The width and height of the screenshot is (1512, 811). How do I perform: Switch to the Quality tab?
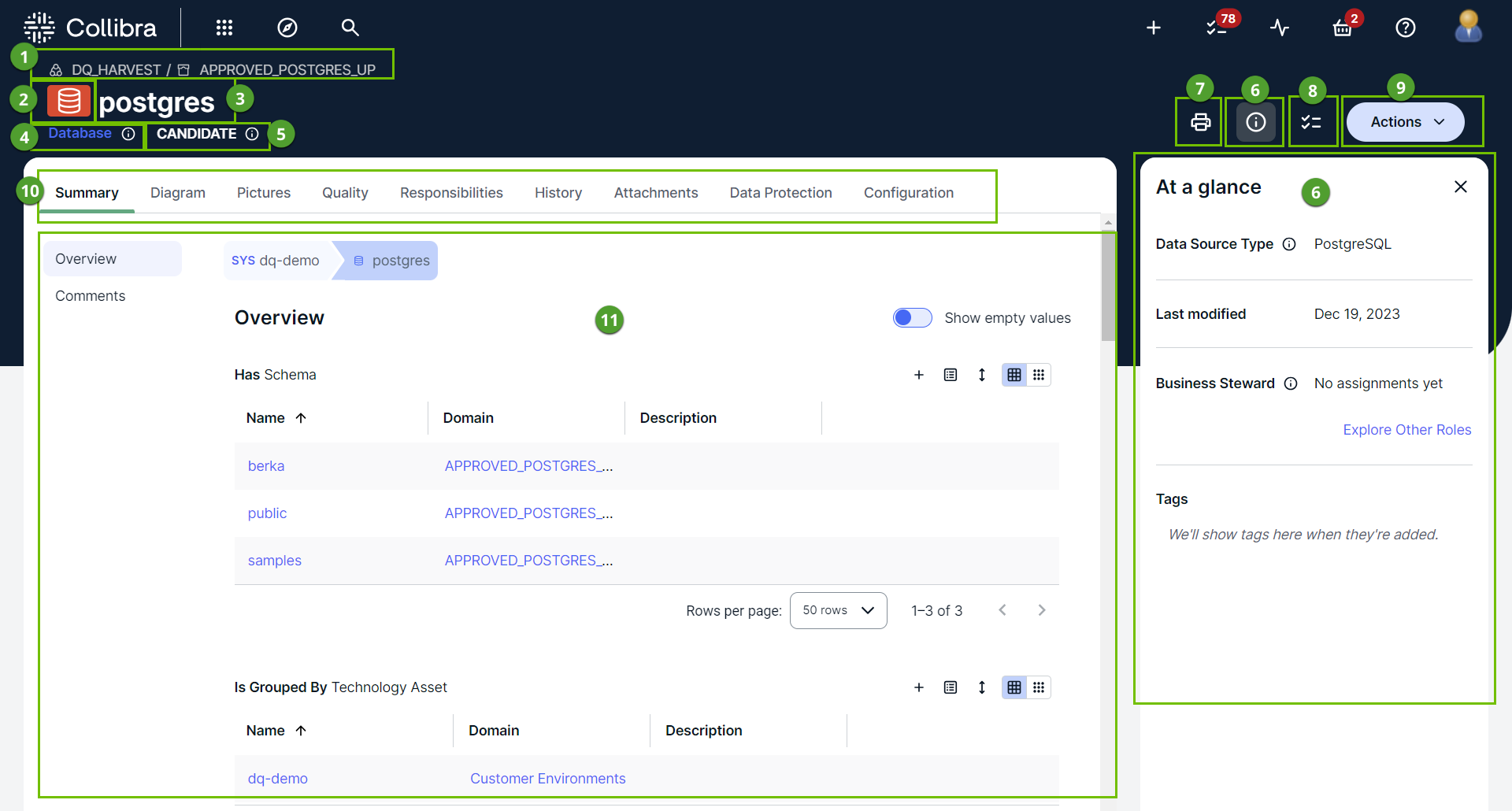[345, 193]
